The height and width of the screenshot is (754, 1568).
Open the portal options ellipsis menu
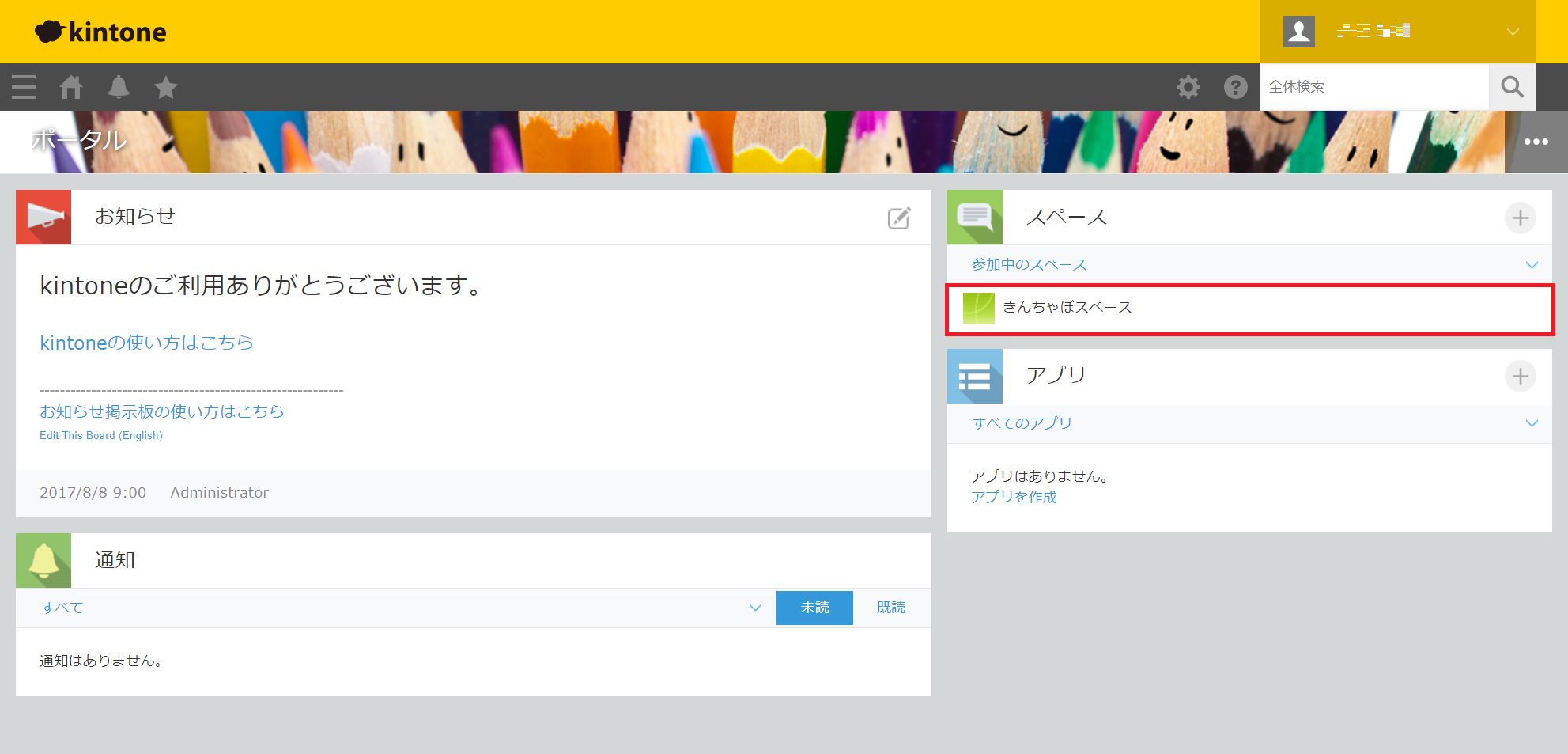click(1536, 142)
